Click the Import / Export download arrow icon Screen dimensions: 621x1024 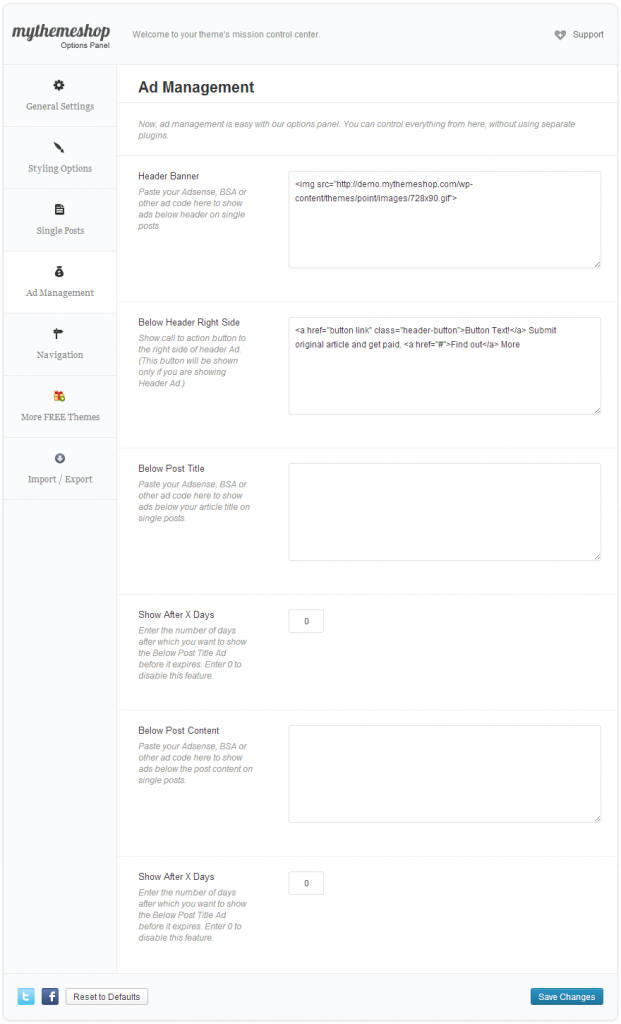(58, 457)
